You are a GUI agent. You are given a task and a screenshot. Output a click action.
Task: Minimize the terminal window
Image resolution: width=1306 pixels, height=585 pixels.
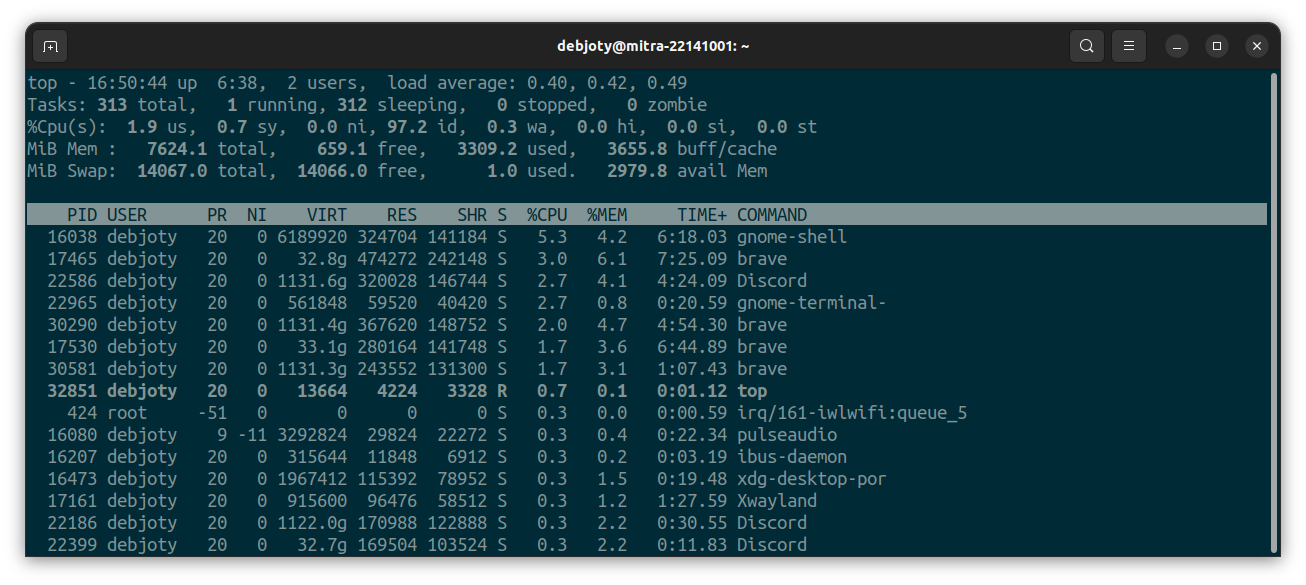(x=1177, y=46)
